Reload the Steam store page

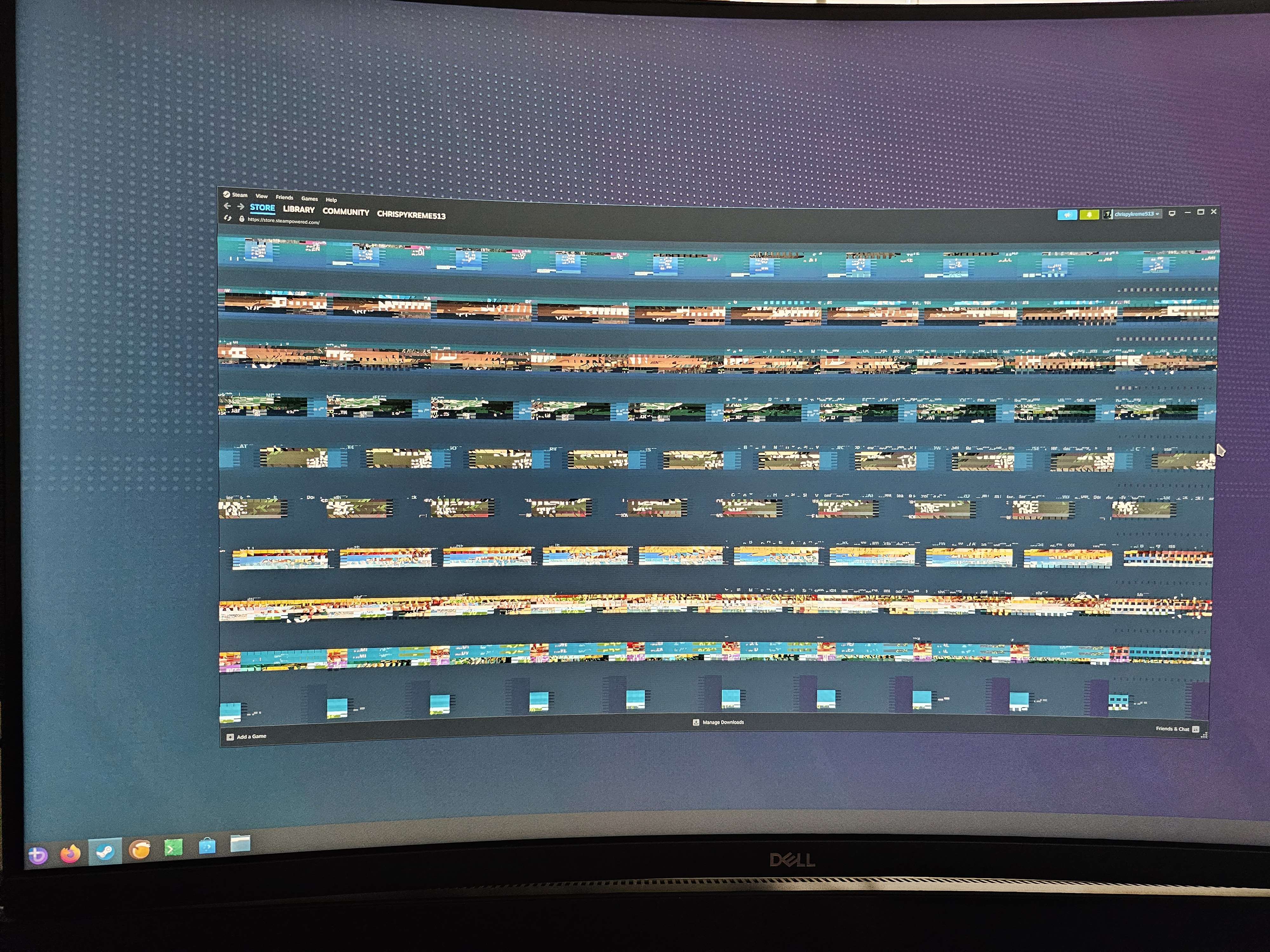[228, 218]
